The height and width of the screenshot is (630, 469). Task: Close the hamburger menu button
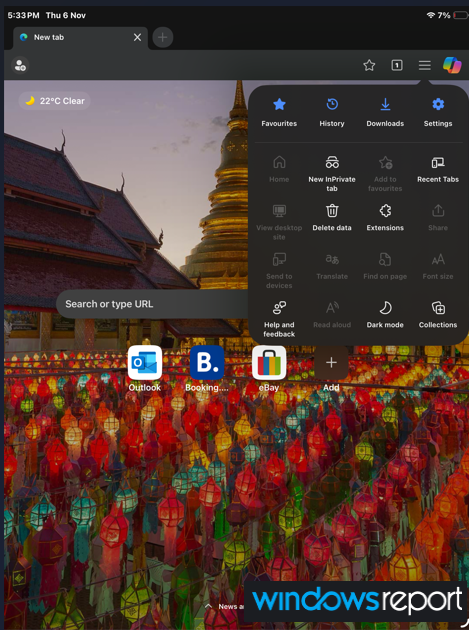point(424,65)
